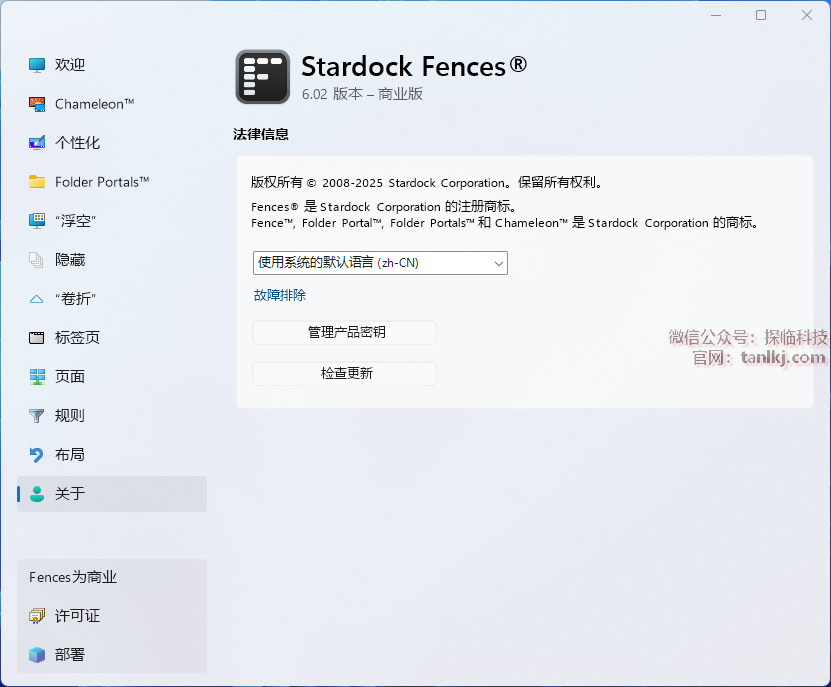Viewport: 831px width, 687px height.
Task: Click the 页面 pages grid icon
Action: tap(37, 376)
